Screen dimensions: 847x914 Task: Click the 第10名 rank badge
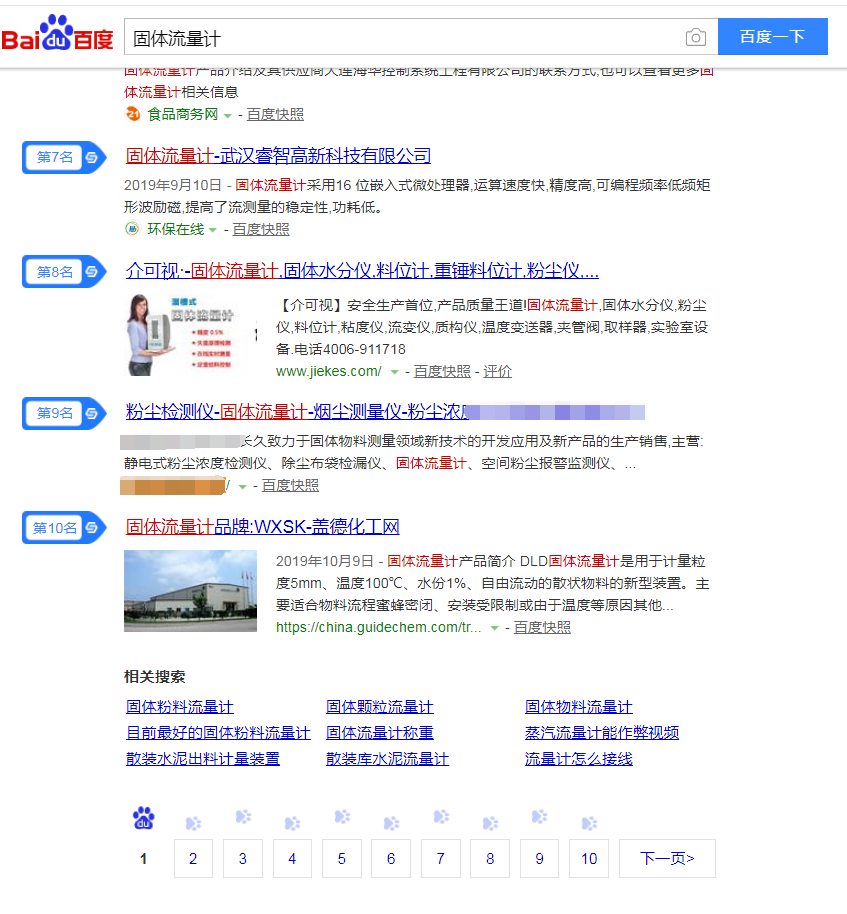(x=64, y=528)
